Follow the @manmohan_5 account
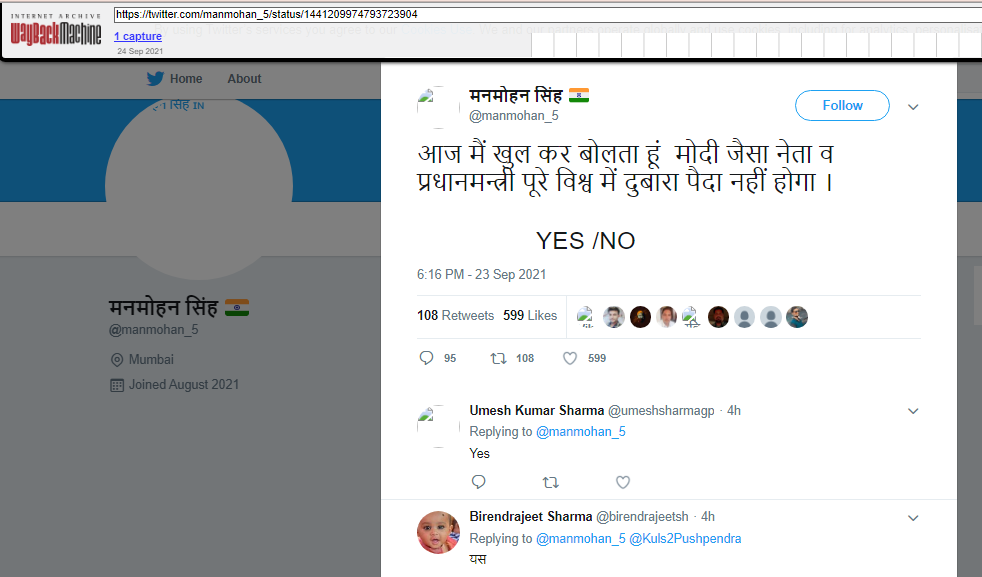 842,105
